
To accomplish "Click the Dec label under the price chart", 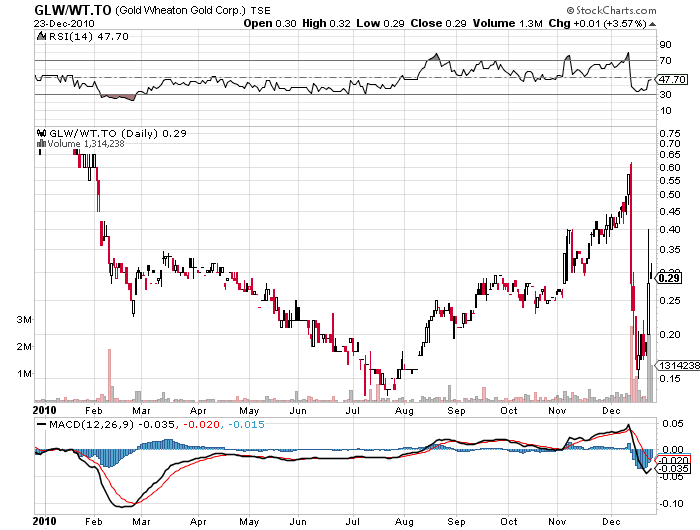I will [611, 410].
